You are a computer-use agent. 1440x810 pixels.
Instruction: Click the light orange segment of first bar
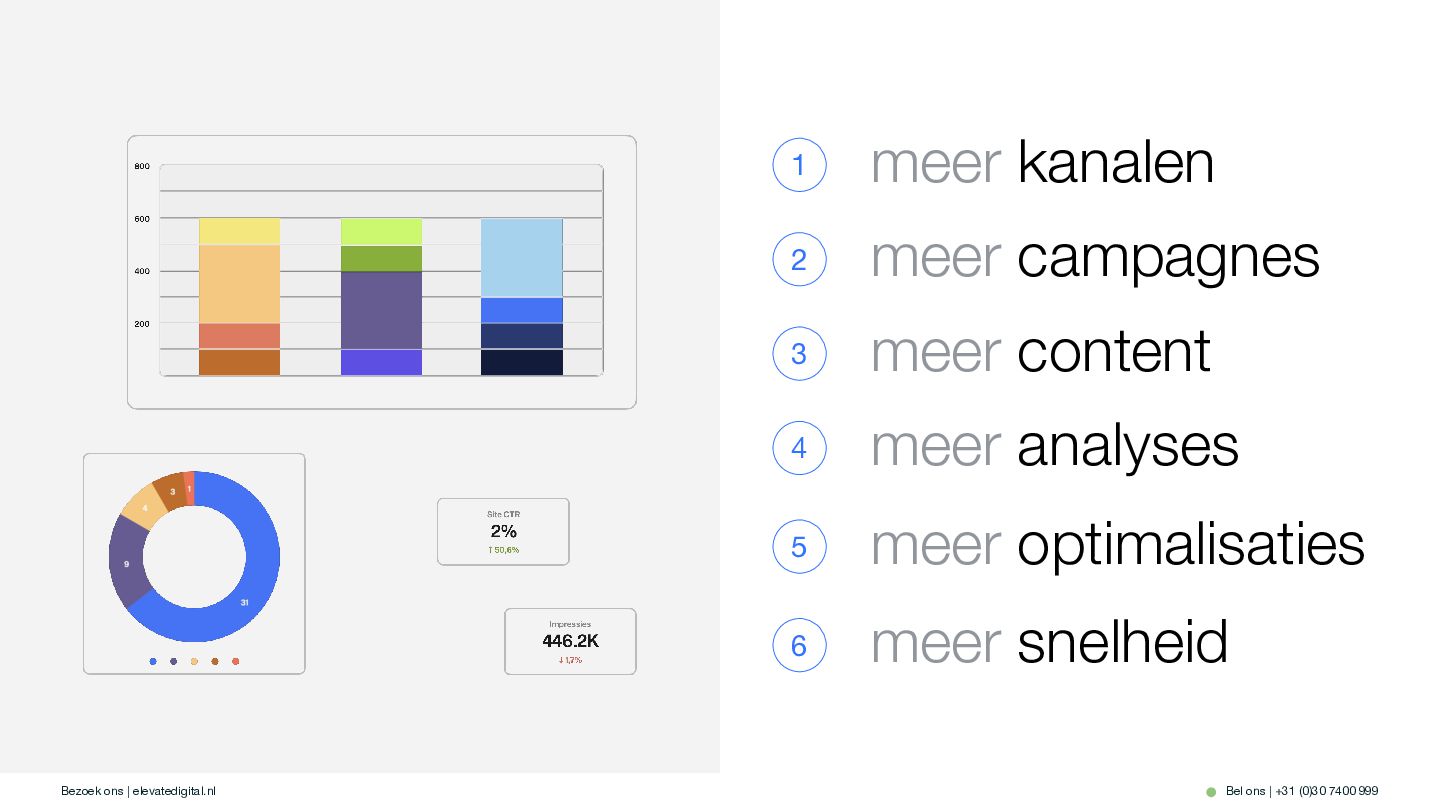[x=239, y=283]
